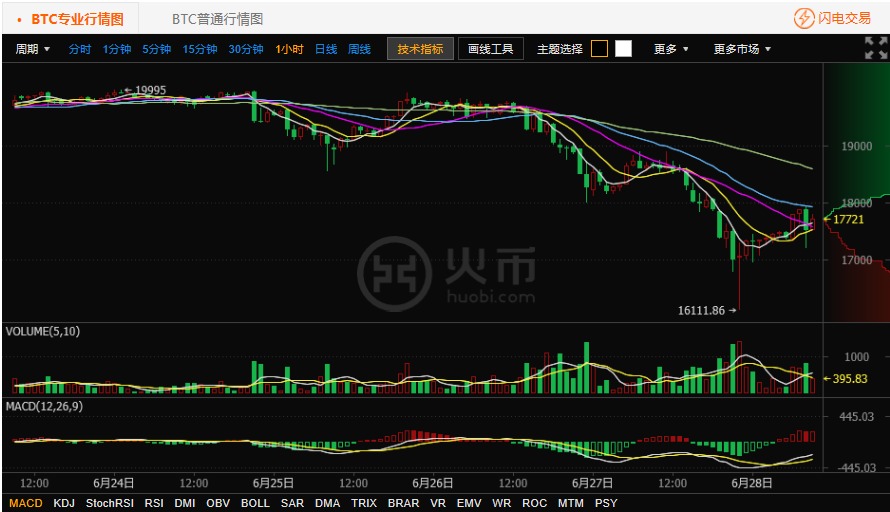
Task: Open the 周期 dropdown
Action: coord(32,49)
